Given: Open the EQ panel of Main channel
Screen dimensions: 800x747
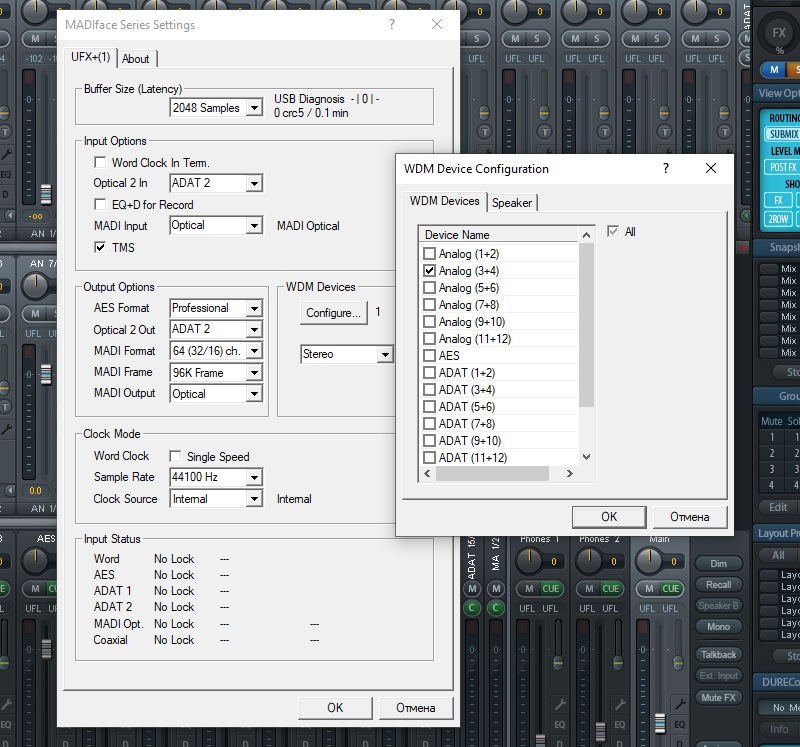Looking at the screenshot, I should 680,725.
